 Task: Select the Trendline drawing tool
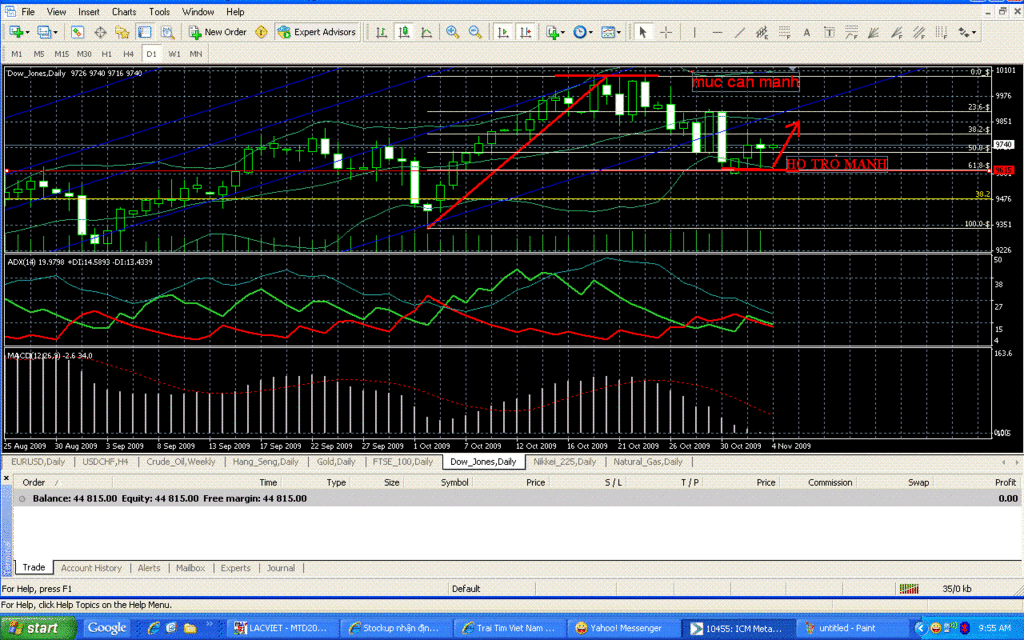[x=739, y=32]
